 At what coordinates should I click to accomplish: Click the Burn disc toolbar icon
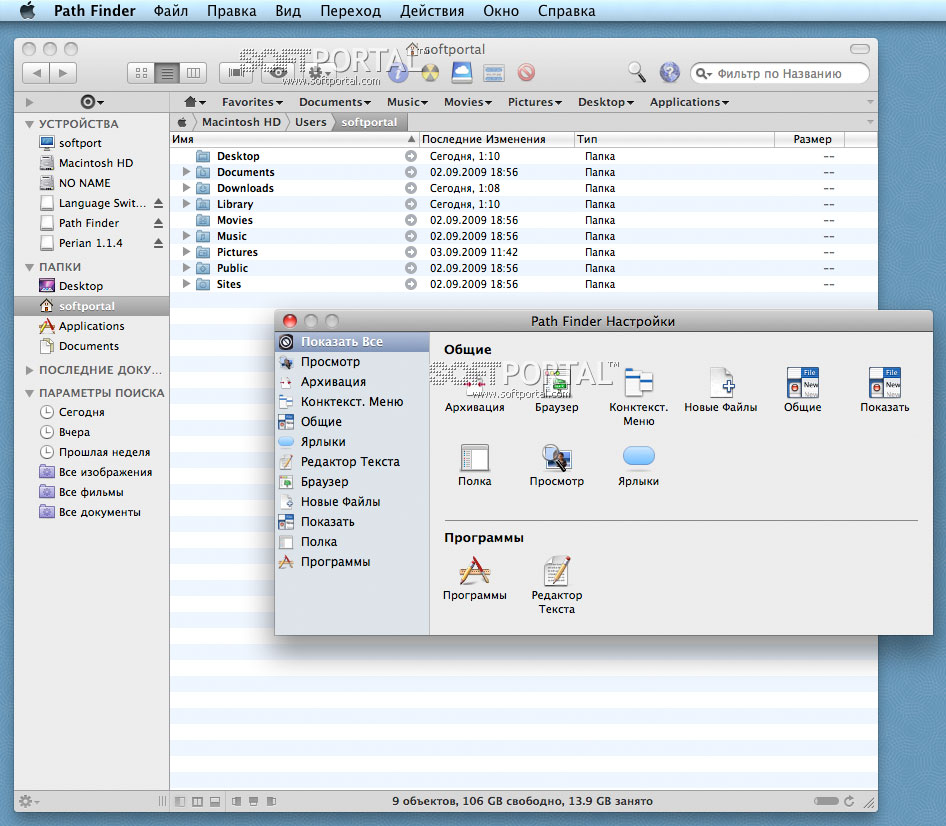[430, 72]
